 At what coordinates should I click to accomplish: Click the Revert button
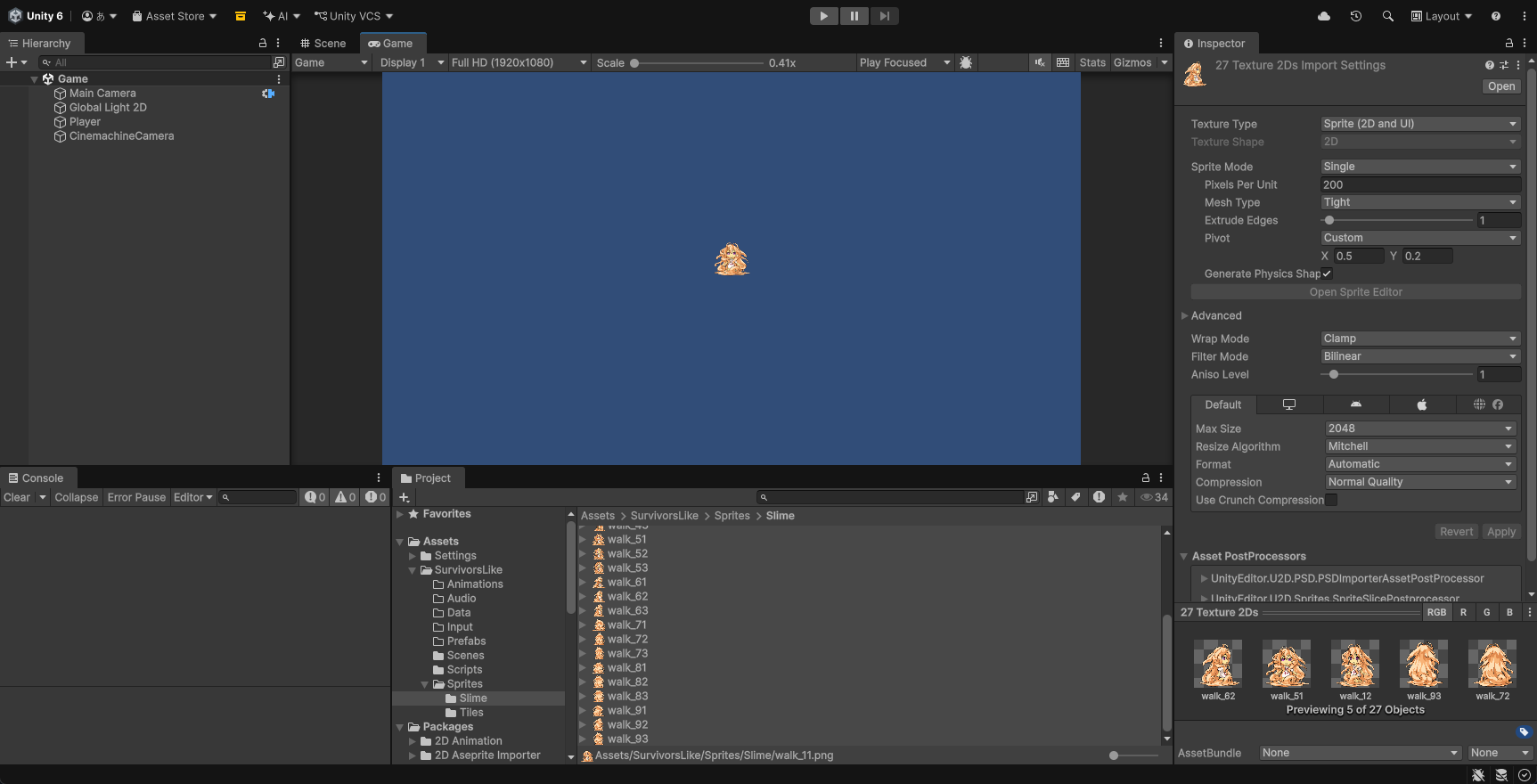[1457, 532]
